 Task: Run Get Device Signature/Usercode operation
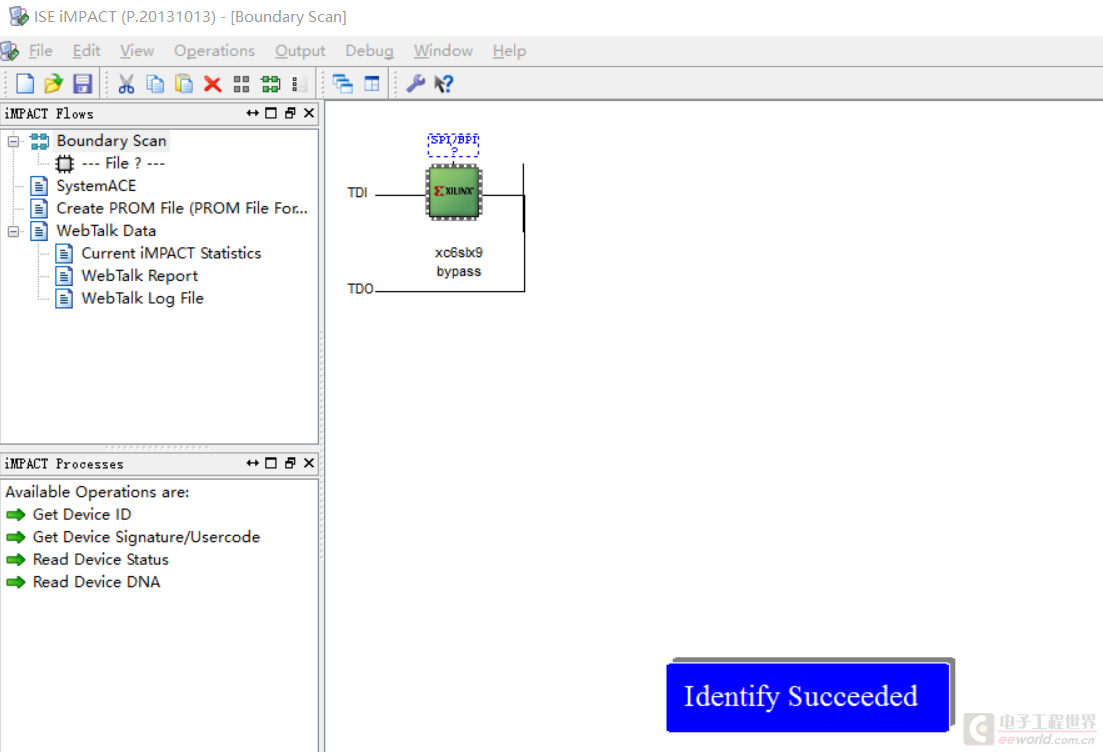(x=146, y=537)
